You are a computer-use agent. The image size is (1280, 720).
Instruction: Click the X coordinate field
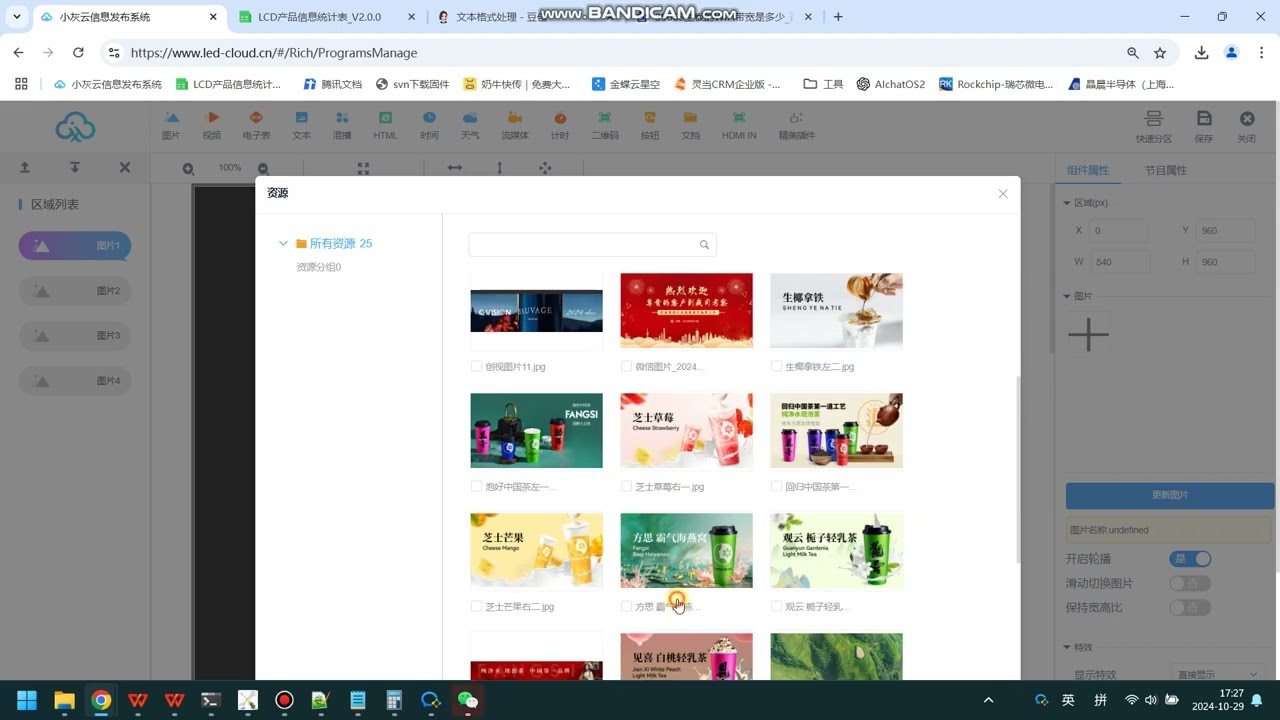tap(1119, 231)
